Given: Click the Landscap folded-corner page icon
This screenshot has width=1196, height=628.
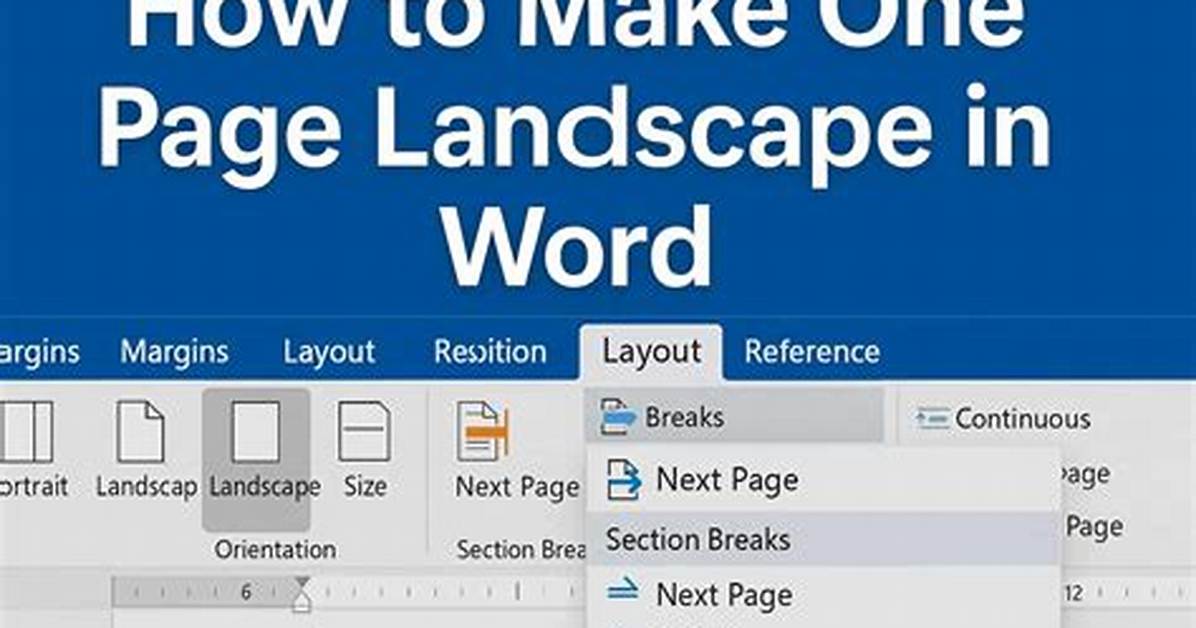Looking at the screenshot, I should (140, 432).
